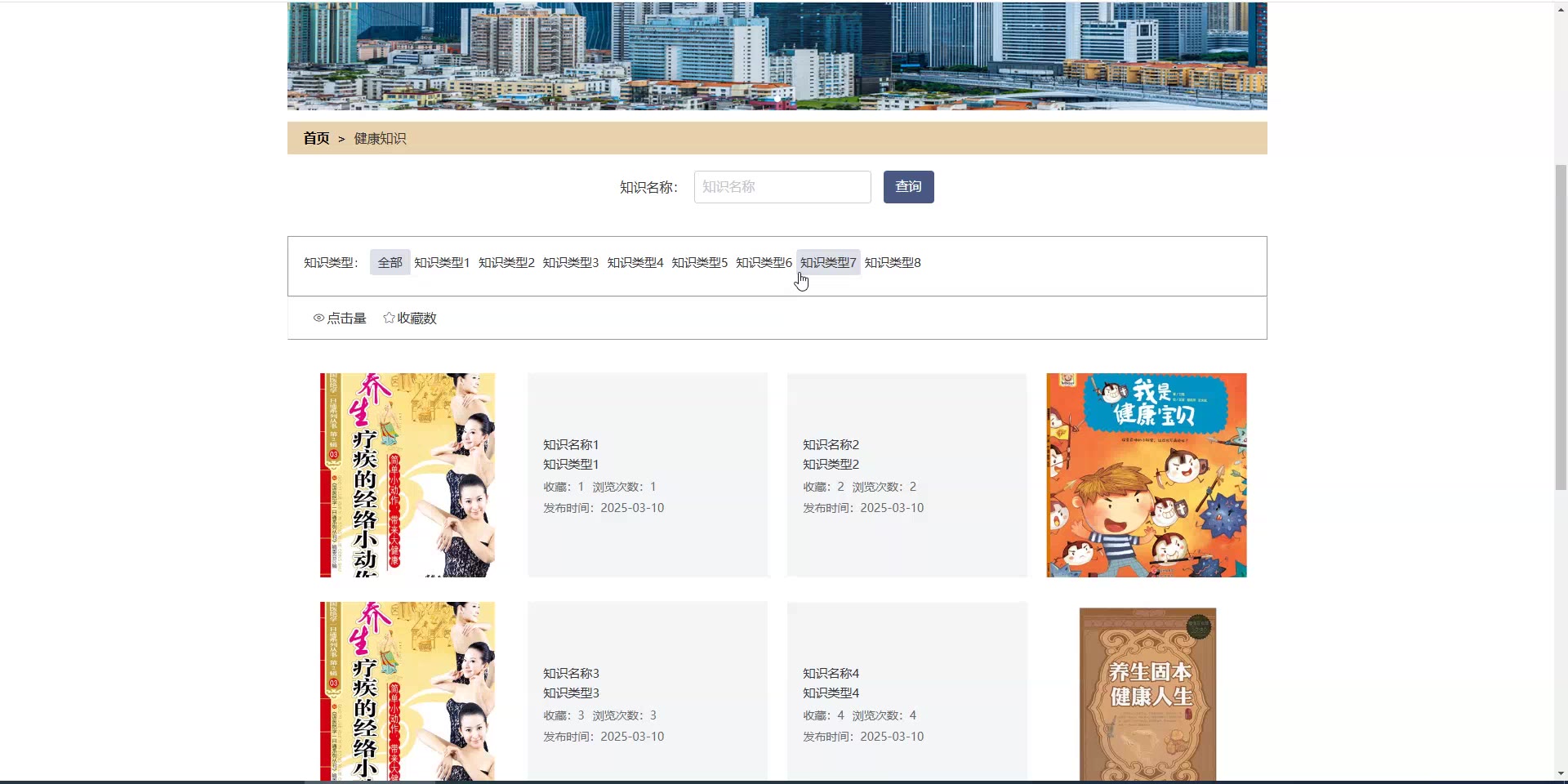
Task: Filter by 知识类型3
Action: tap(571, 262)
